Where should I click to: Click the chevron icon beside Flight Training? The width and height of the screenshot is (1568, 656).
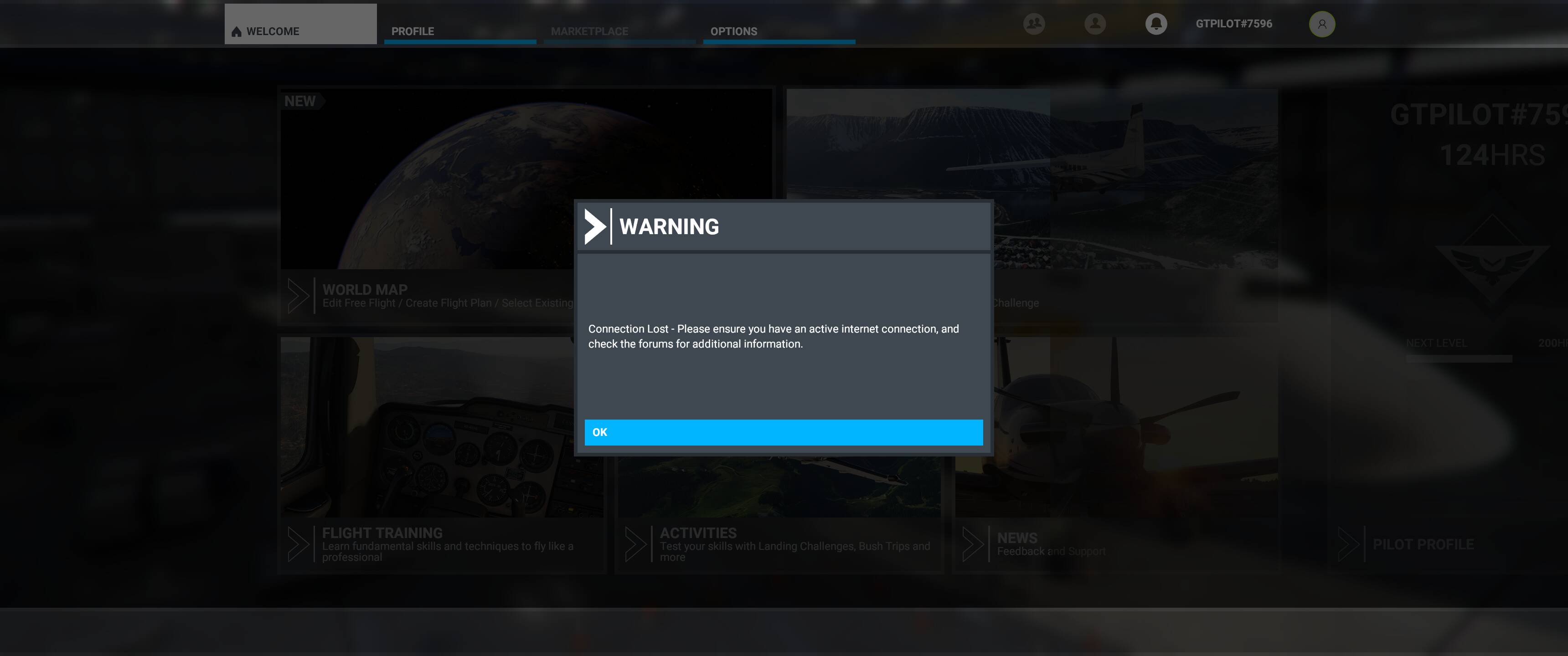[298, 544]
